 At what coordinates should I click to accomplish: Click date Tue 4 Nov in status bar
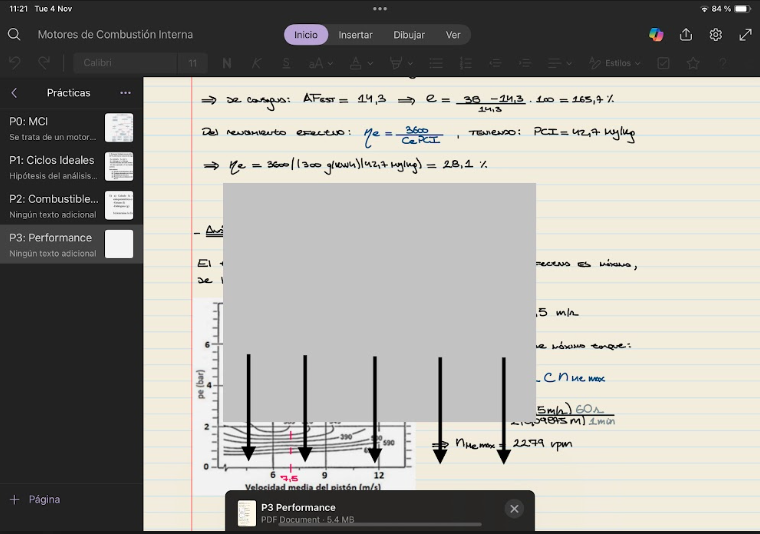coord(53,9)
